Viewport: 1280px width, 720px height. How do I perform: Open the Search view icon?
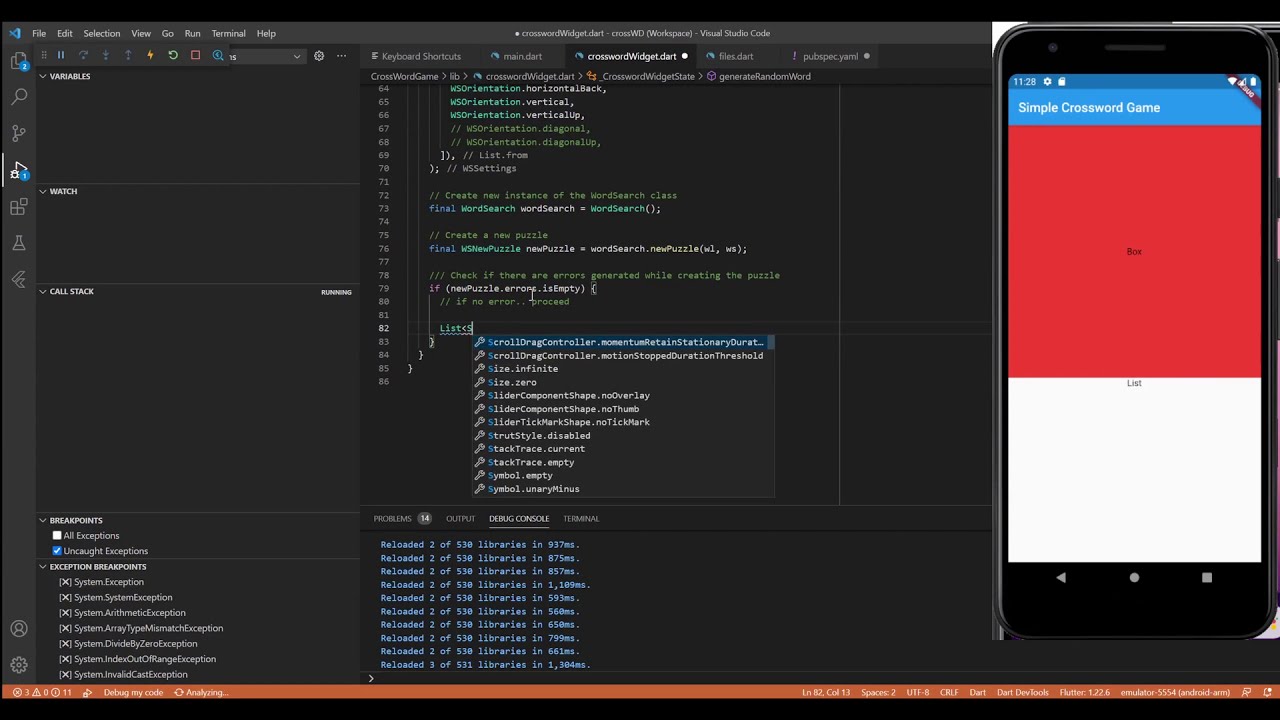pyautogui.click(x=19, y=97)
